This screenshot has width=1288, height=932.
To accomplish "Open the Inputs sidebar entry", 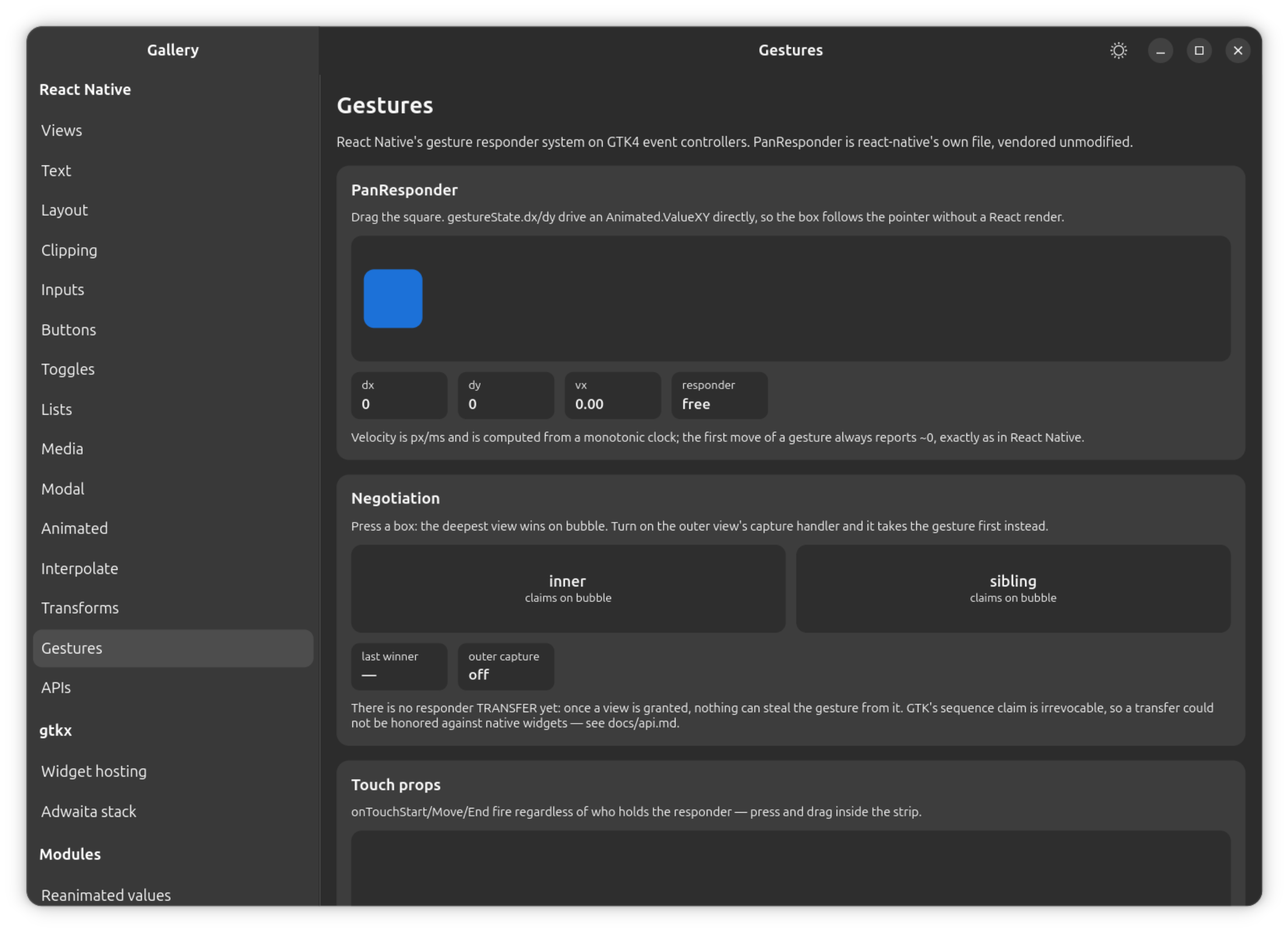I will click(x=173, y=290).
